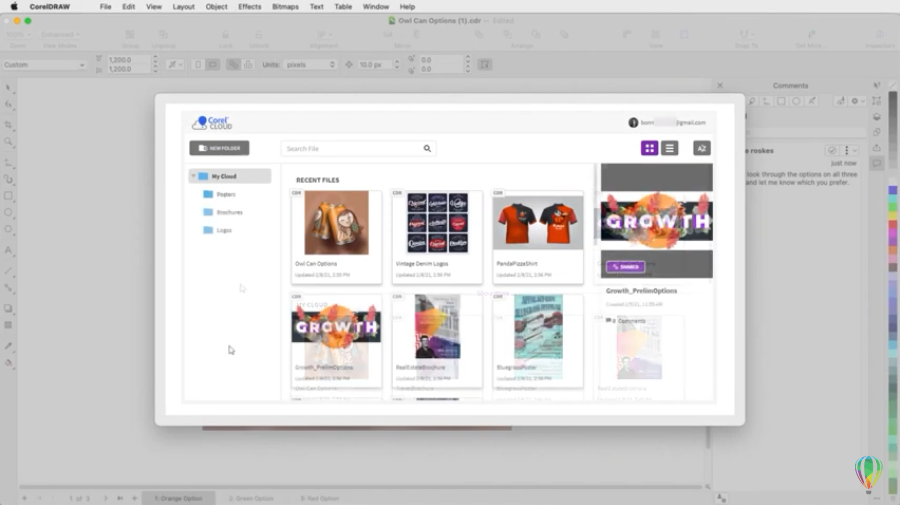
Task: Open the Edit menu
Action: [x=129, y=7]
